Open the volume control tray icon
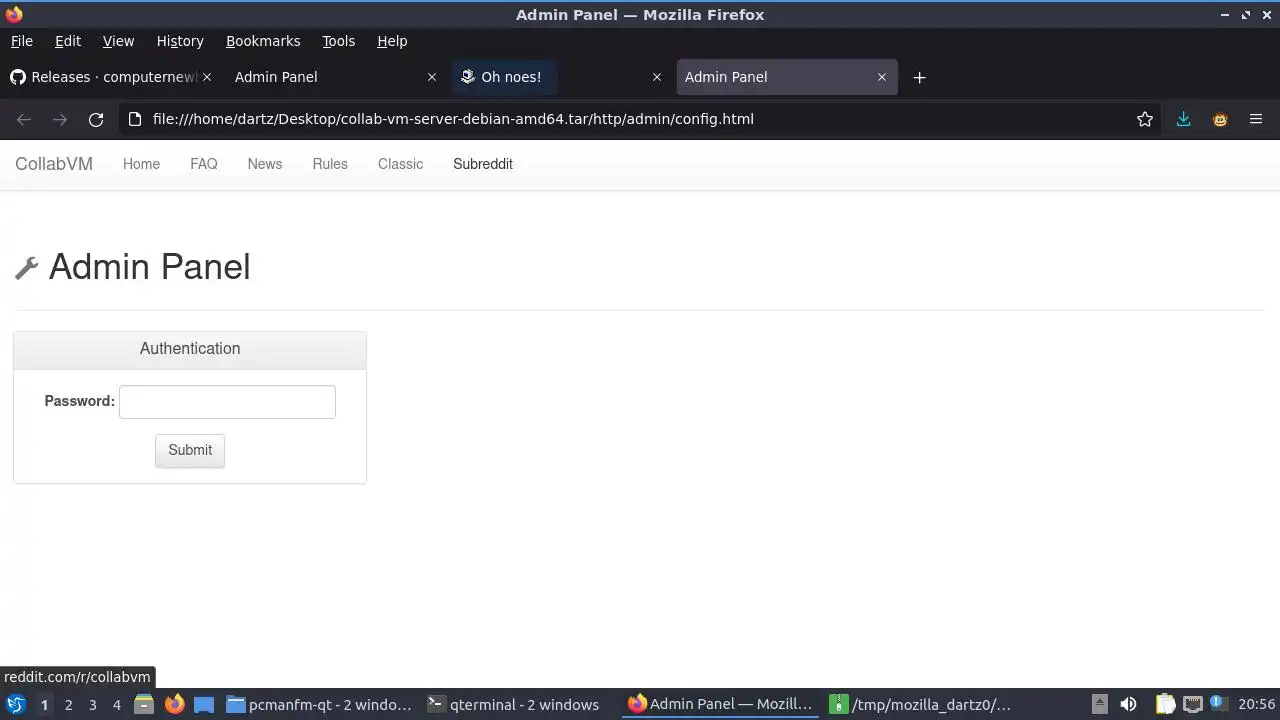1280x720 pixels. (1128, 705)
